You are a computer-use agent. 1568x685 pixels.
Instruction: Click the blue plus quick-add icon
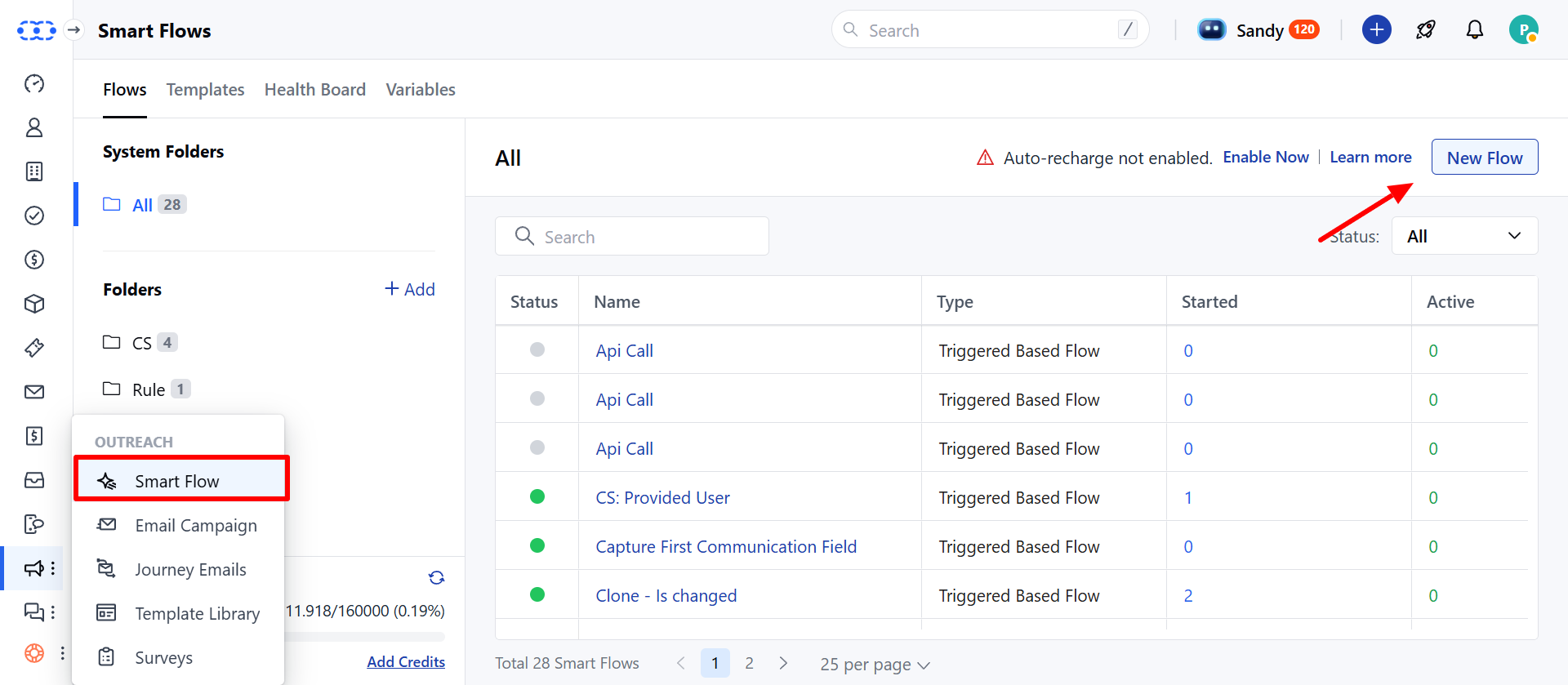(1377, 30)
